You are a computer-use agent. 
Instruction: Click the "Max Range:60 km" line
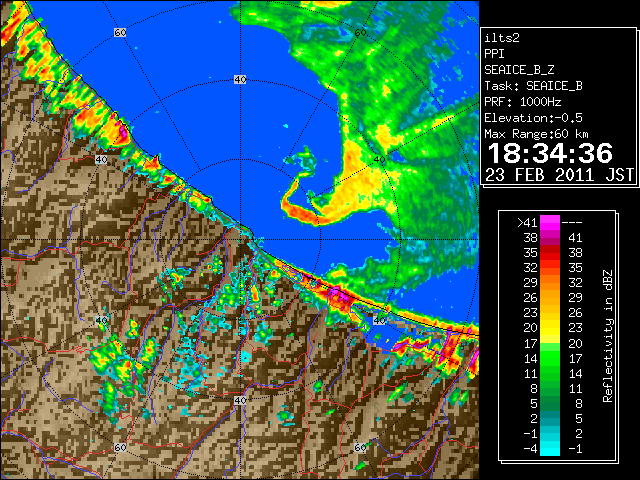[537, 134]
